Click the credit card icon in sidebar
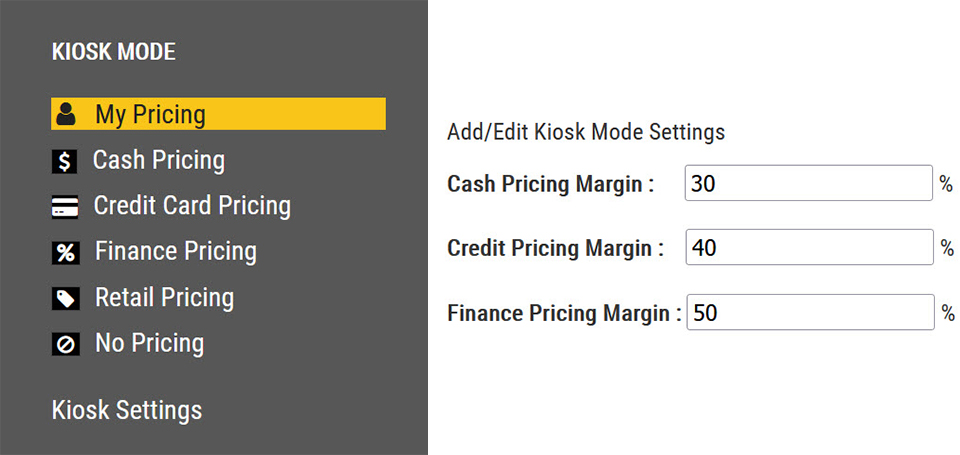The width and height of the screenshot is (960, 455). (65, 207)
